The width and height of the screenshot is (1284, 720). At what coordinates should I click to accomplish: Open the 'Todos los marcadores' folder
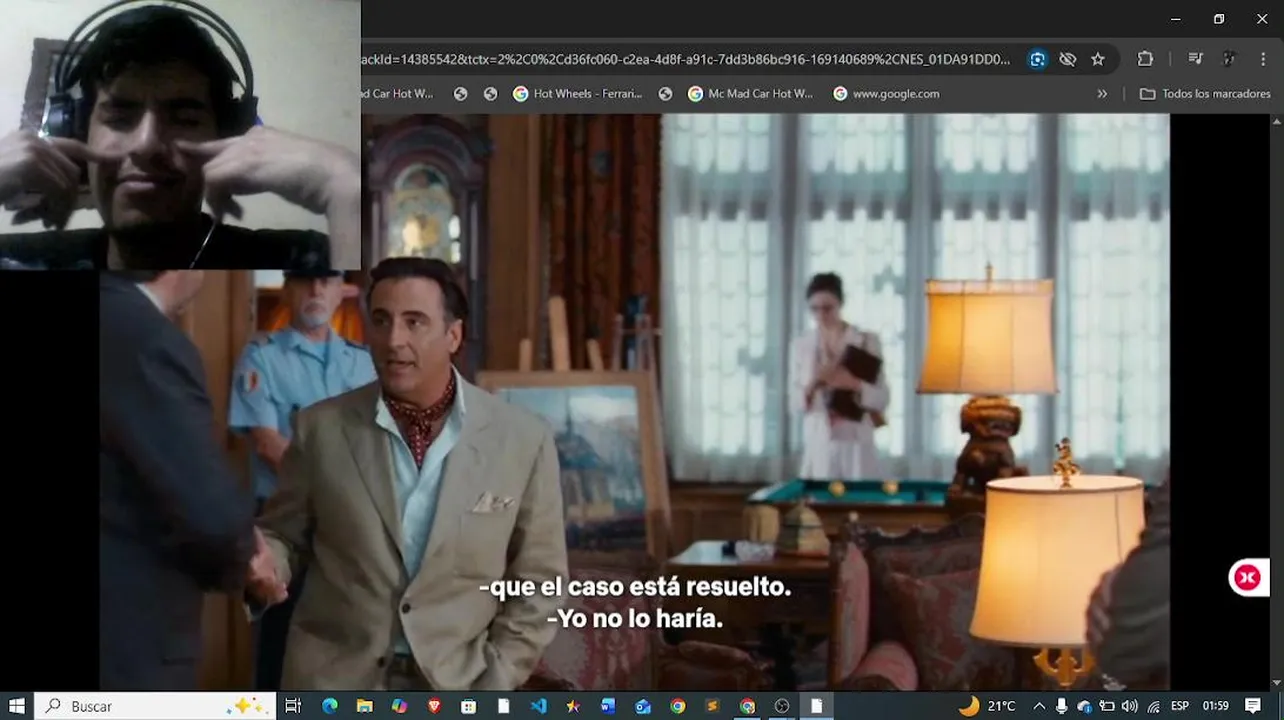coord(1205,94)
